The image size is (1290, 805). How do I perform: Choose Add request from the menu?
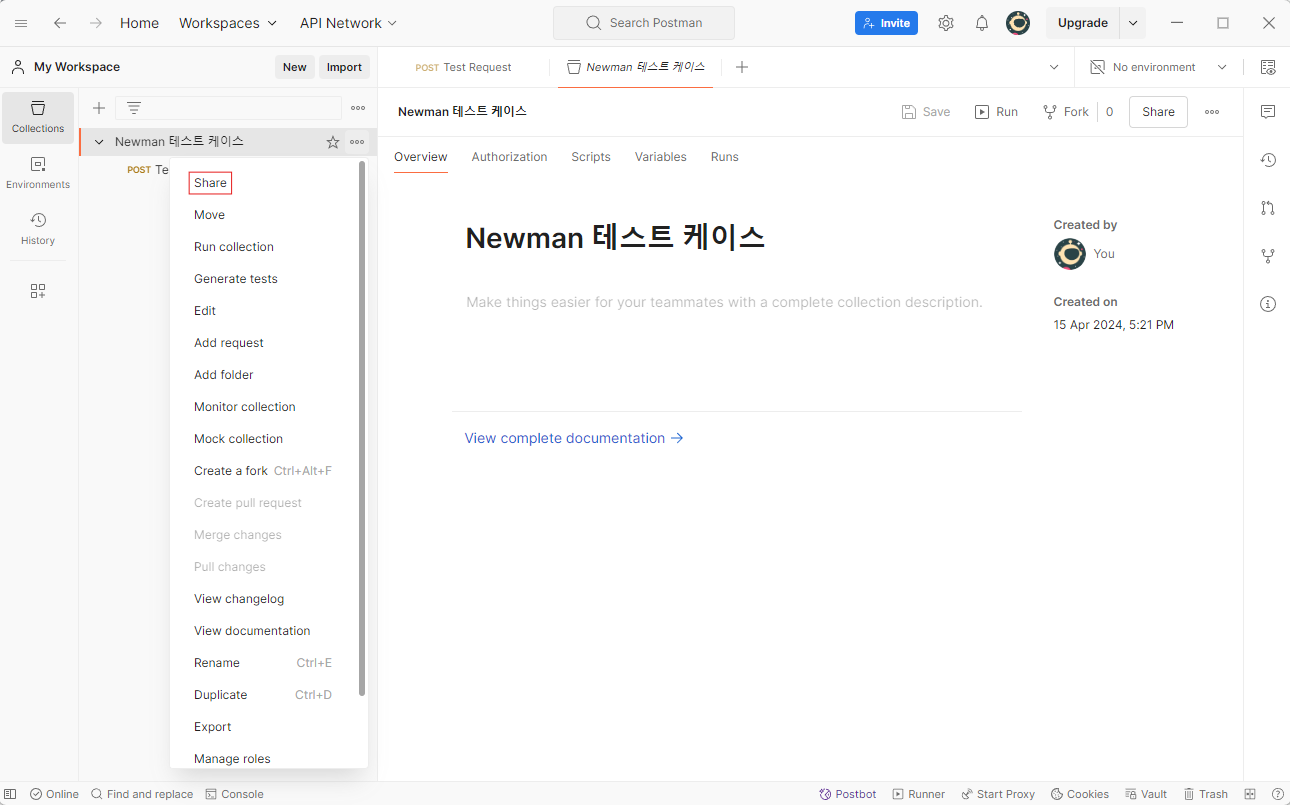(229, 343)
